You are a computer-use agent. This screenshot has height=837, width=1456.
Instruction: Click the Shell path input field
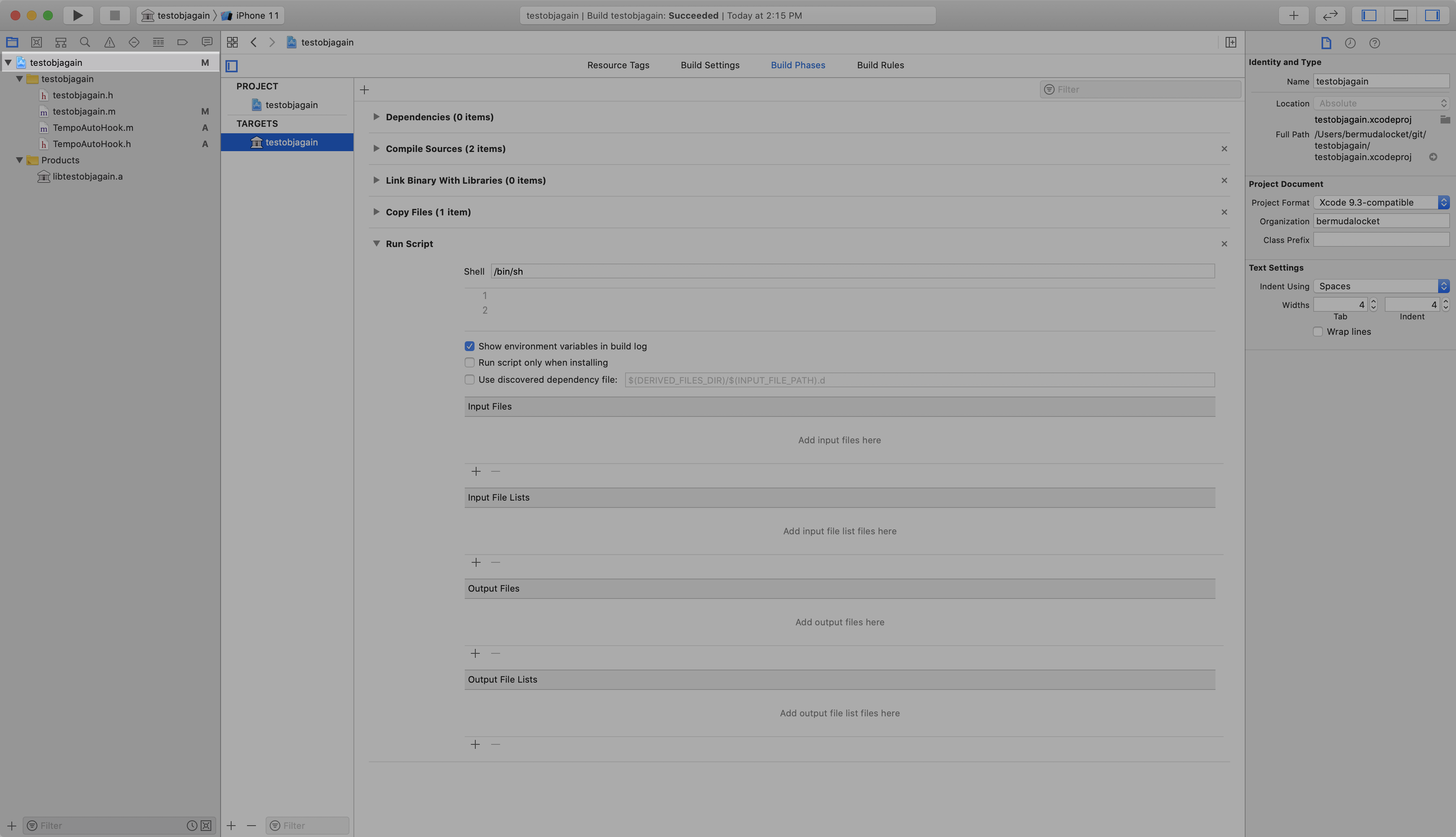[852, 271]
